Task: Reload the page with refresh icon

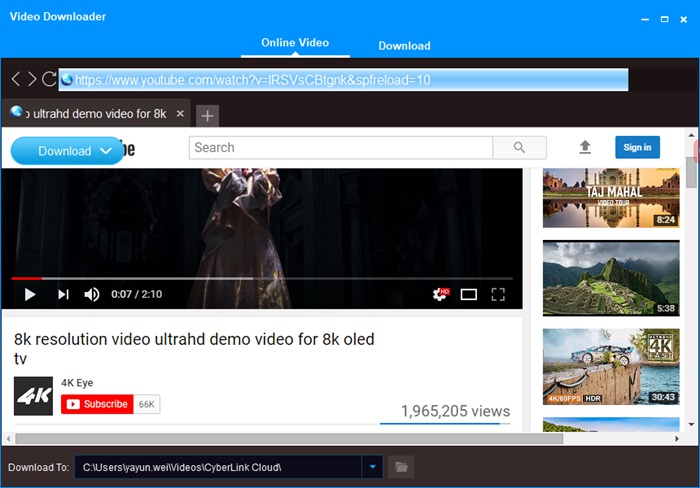Action: (49, 79)
